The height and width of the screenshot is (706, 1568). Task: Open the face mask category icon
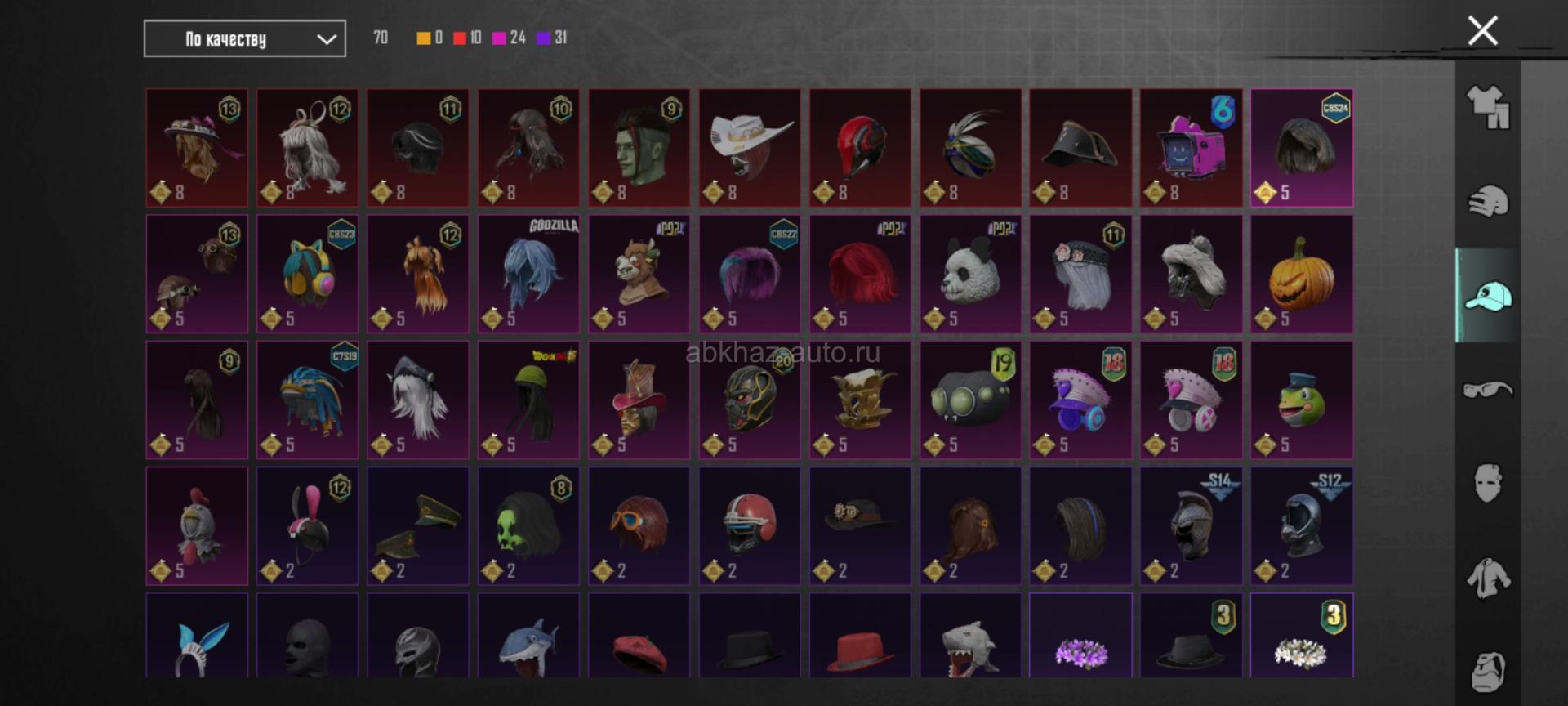1488,484
